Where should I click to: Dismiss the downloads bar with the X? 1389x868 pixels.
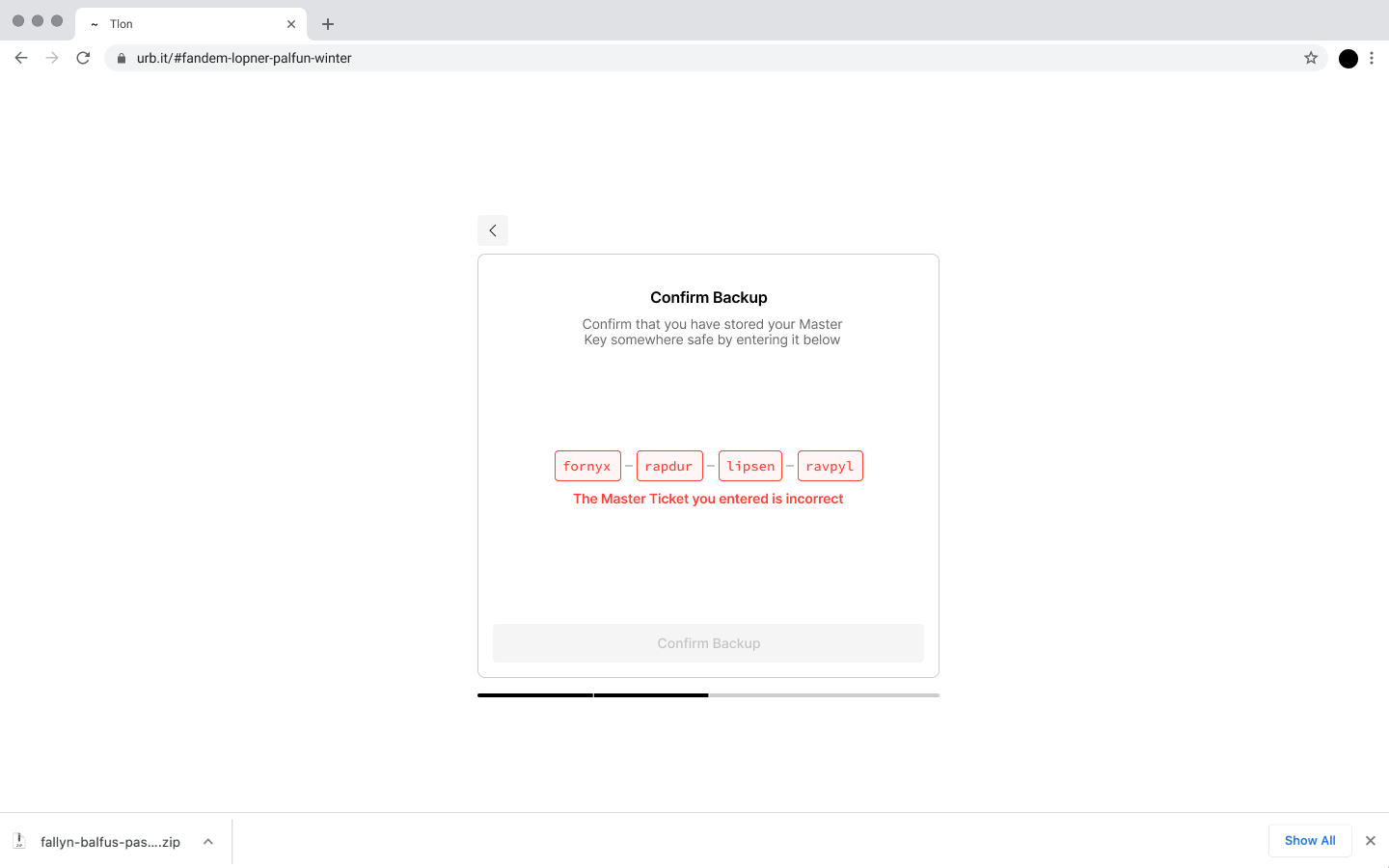(1370, 840)
